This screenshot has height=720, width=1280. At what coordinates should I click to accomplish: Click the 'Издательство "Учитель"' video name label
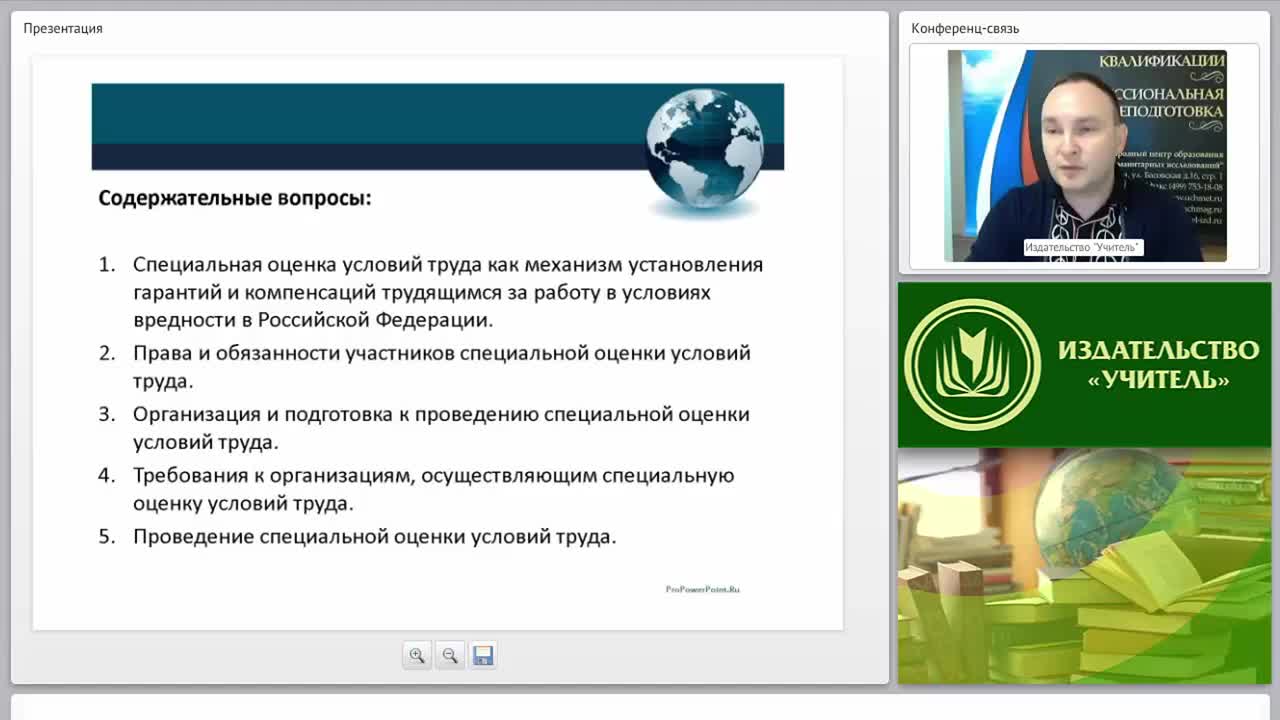[x=1083, y=247]
